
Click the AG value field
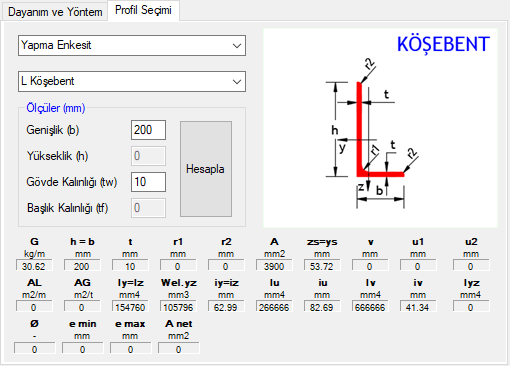[x=82, y=307]
